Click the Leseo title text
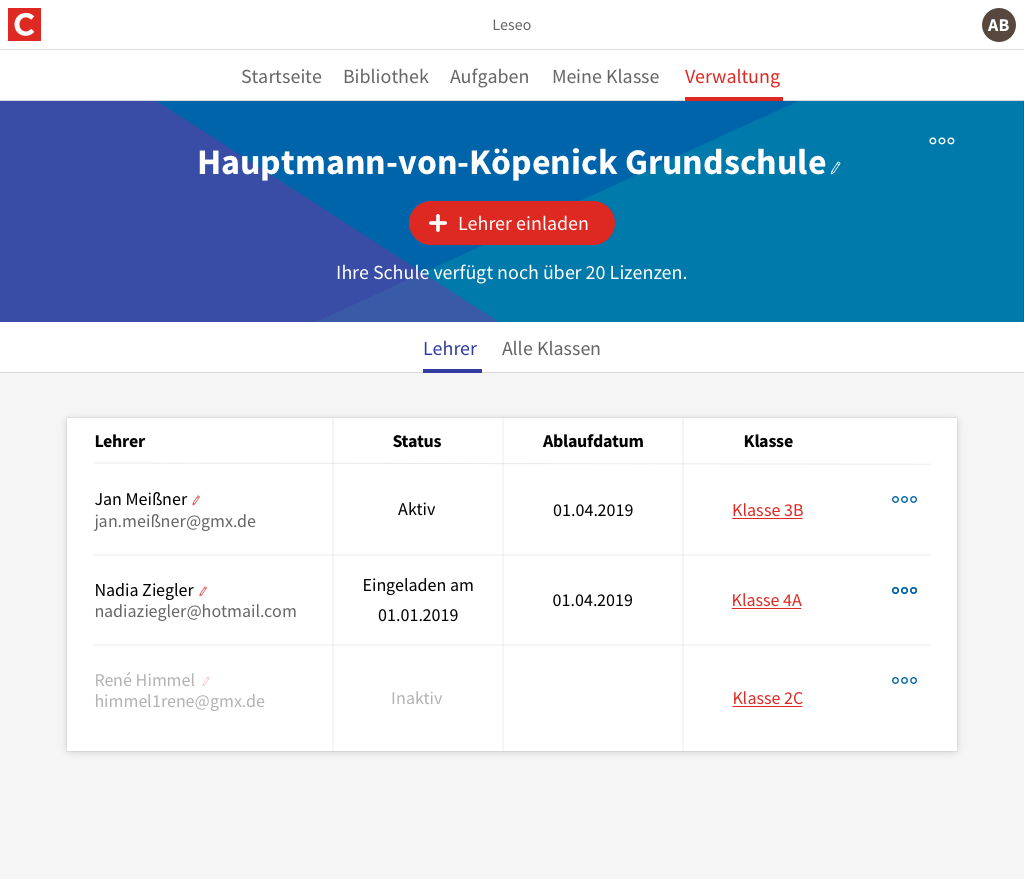The width and height of the screenshot is (1024, 879). [x=511, y=25]
